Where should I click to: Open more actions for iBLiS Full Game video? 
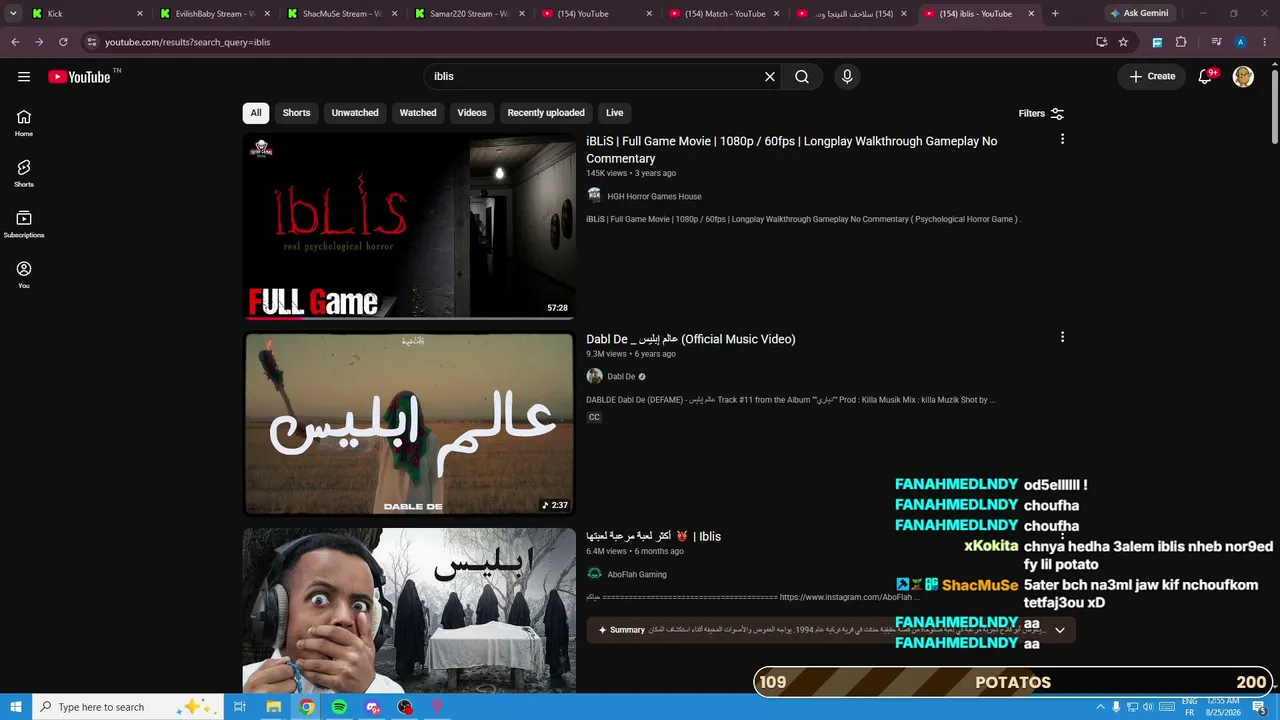pos(1062,140)
